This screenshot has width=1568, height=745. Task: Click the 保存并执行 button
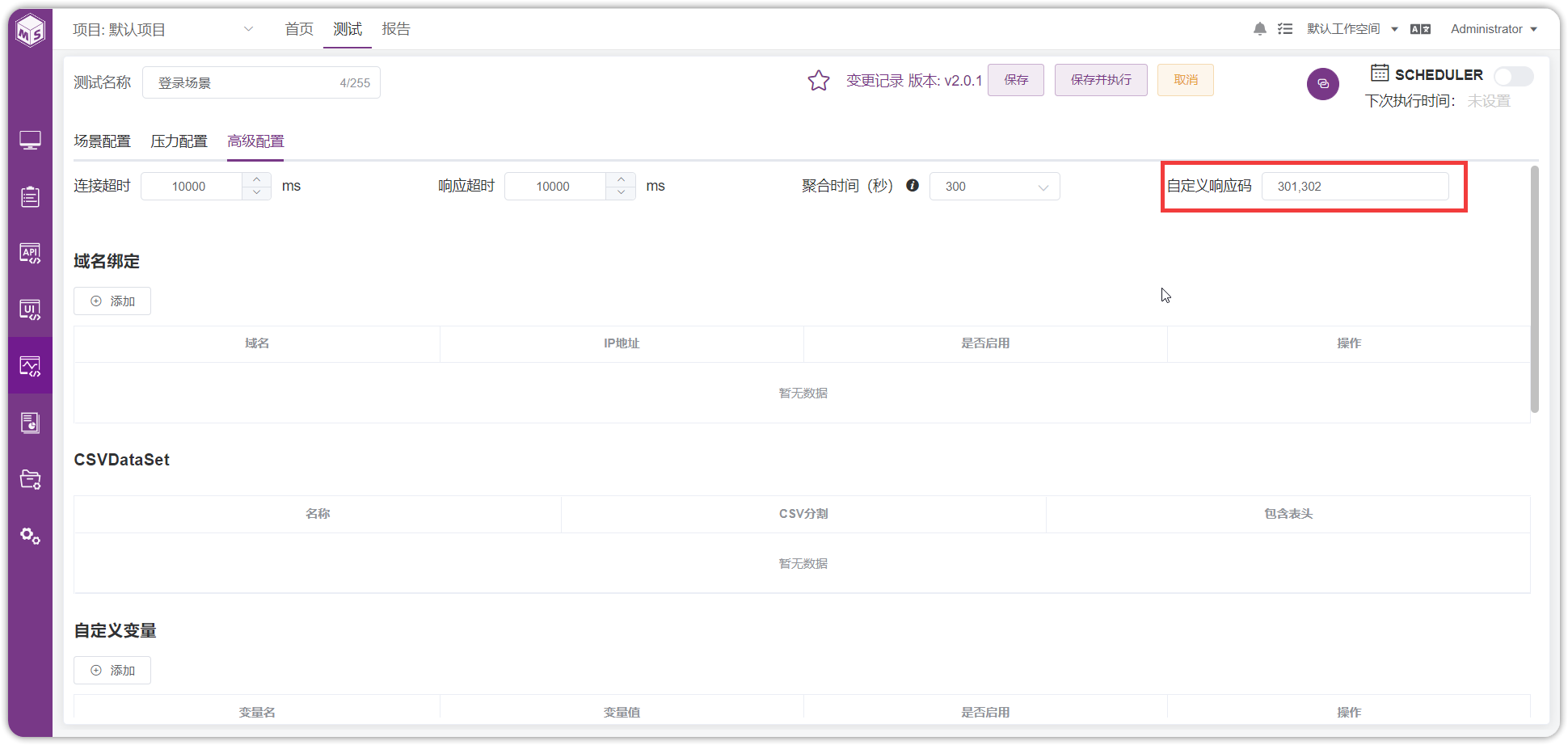[x=1101, y=80]
